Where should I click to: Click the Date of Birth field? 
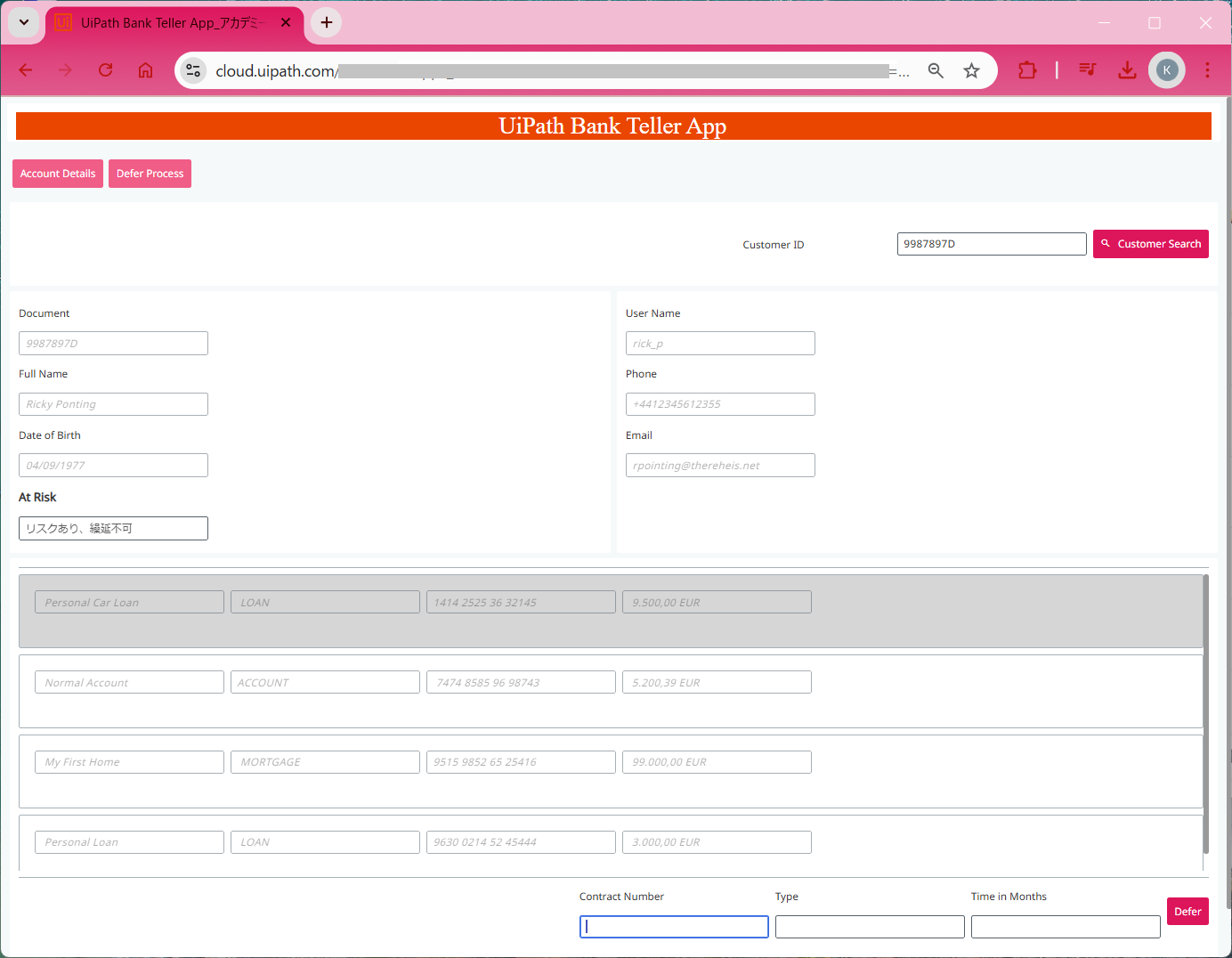pos(113,466)
